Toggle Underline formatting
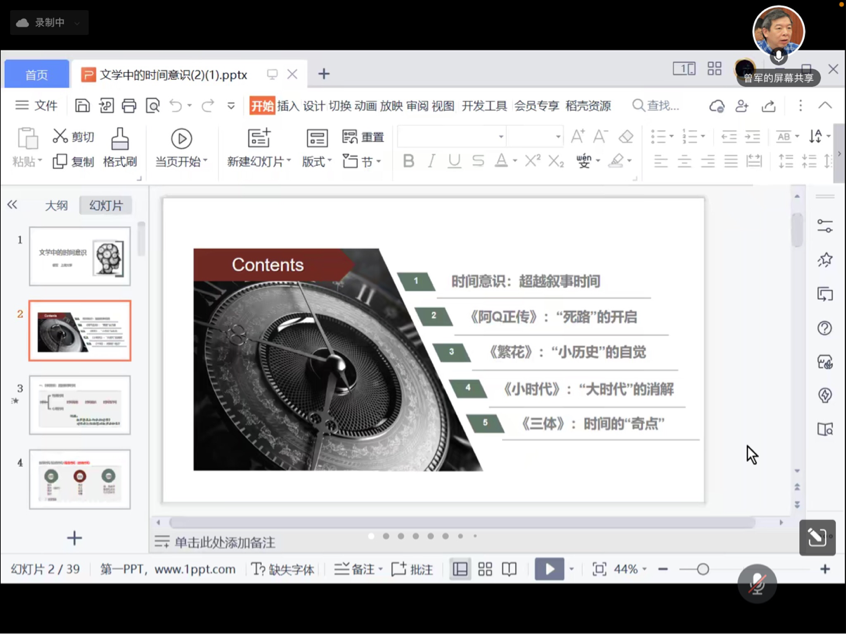The height and width of the screenshot is (634, 846). pos(454,161)
